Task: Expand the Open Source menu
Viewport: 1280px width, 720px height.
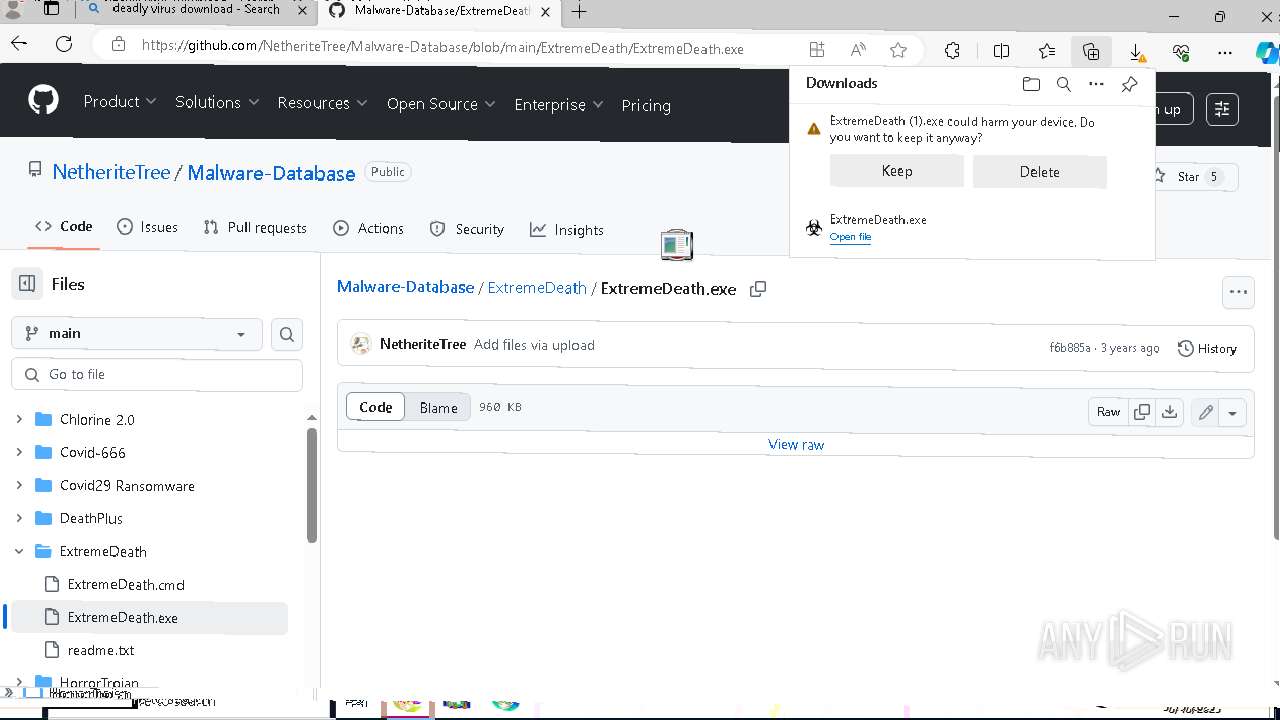Action: coord(441,104)
